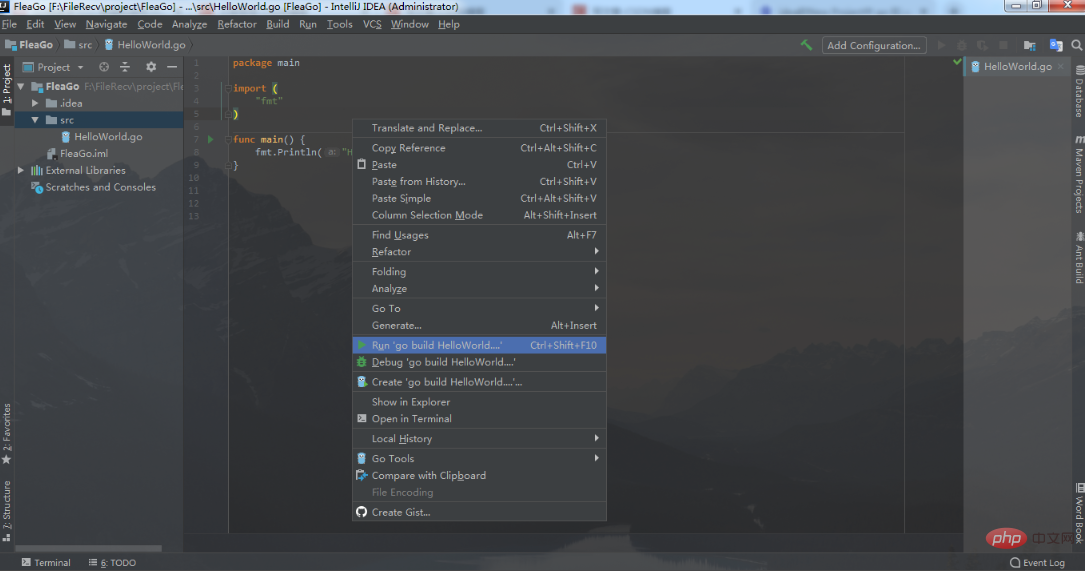
Task: Click the green inspection checkmark above editor
Action: pos(957,62)
